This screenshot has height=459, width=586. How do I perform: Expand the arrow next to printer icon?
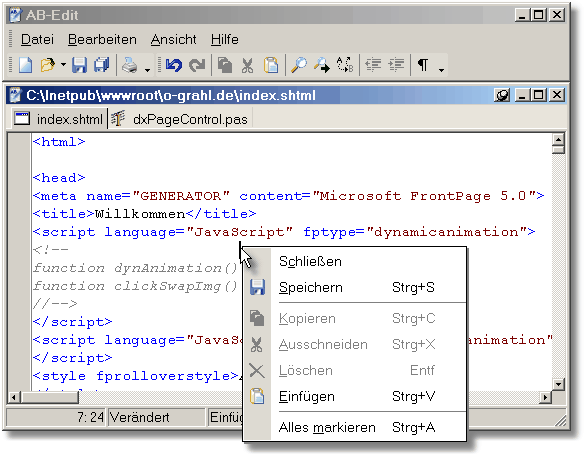tap(148, 70)
